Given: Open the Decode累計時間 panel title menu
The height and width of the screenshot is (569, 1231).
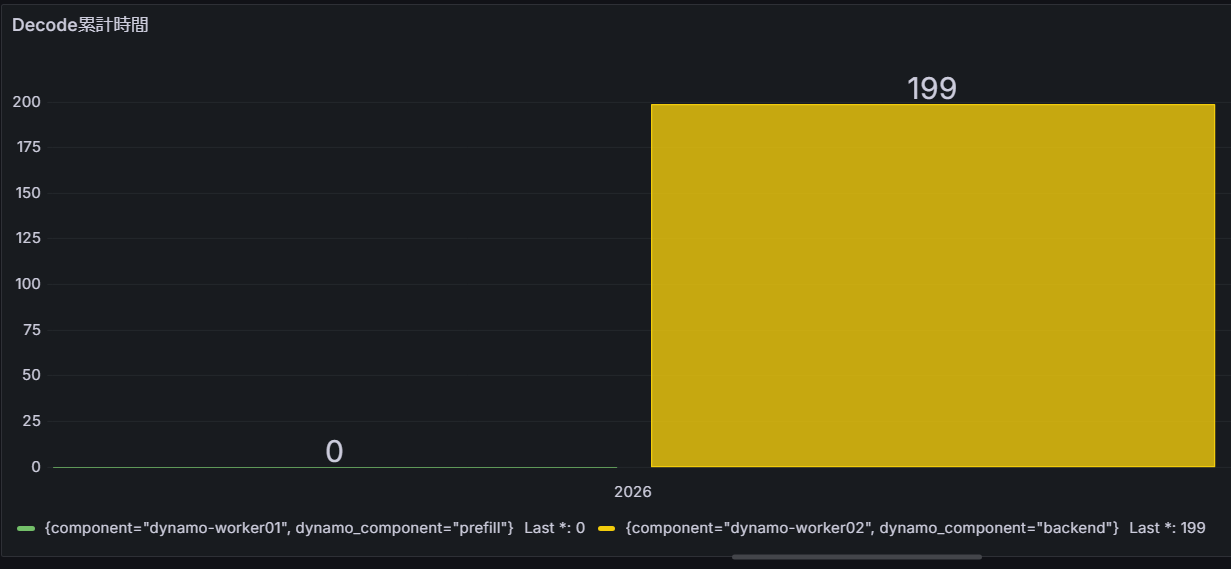Looking at the screenshot, I should [x=80, y=25].
